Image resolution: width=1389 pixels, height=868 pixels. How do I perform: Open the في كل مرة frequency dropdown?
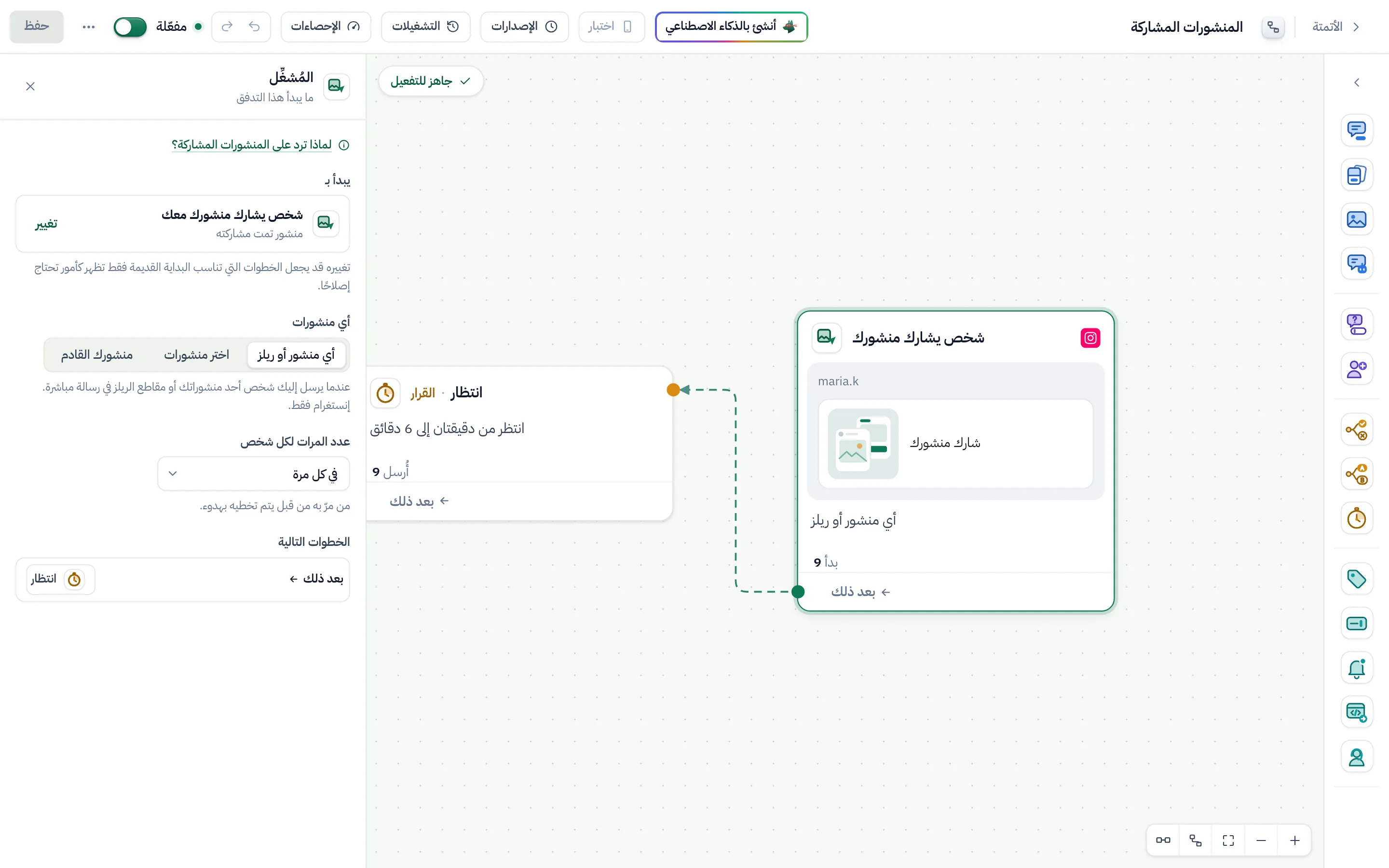point(254,474)
